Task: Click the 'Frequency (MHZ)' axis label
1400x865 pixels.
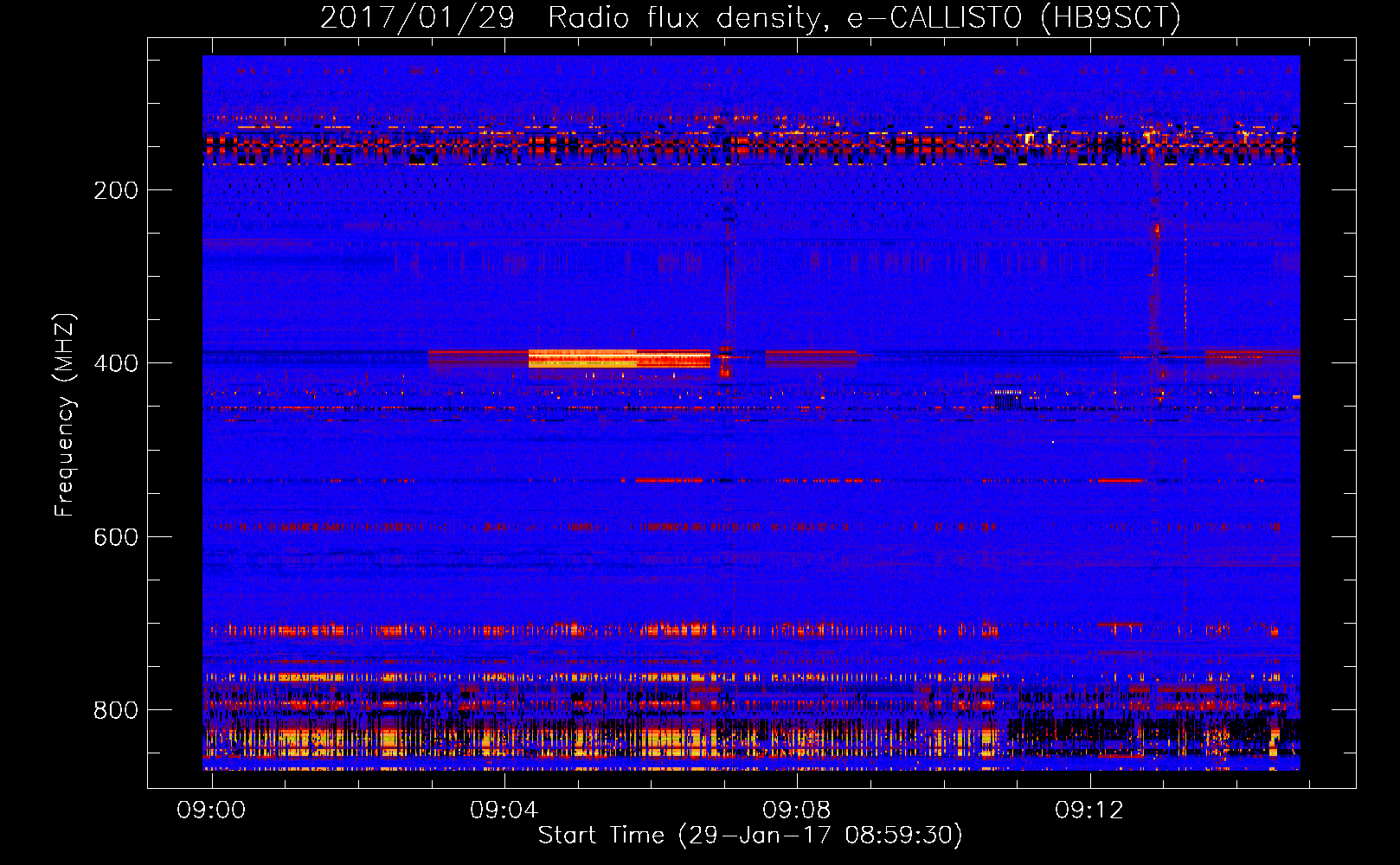Action: tap(65, 414)
